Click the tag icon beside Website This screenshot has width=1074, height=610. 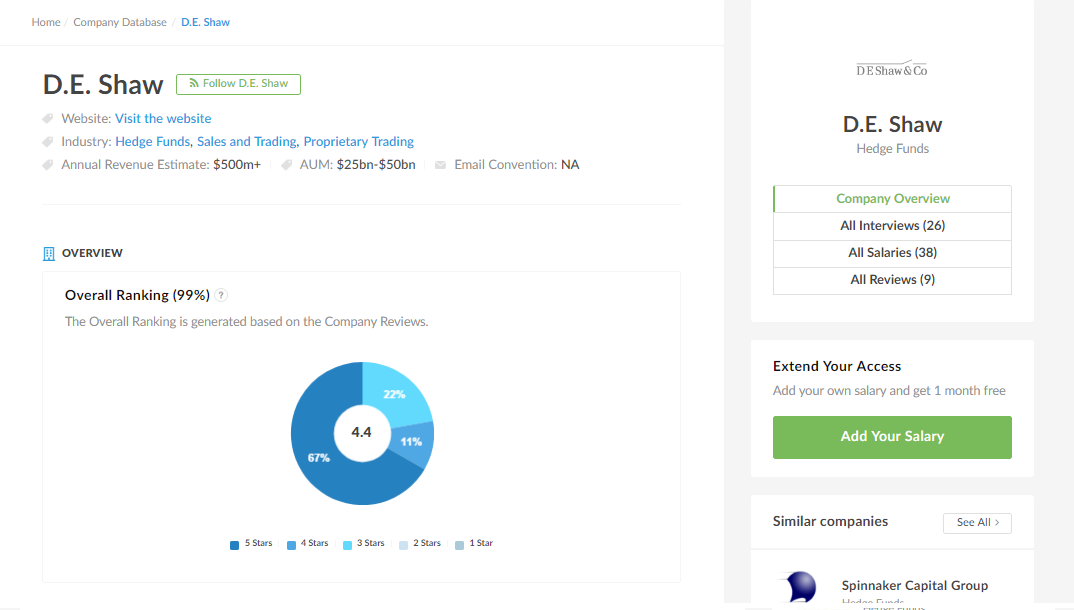click(x=48, y=118)
